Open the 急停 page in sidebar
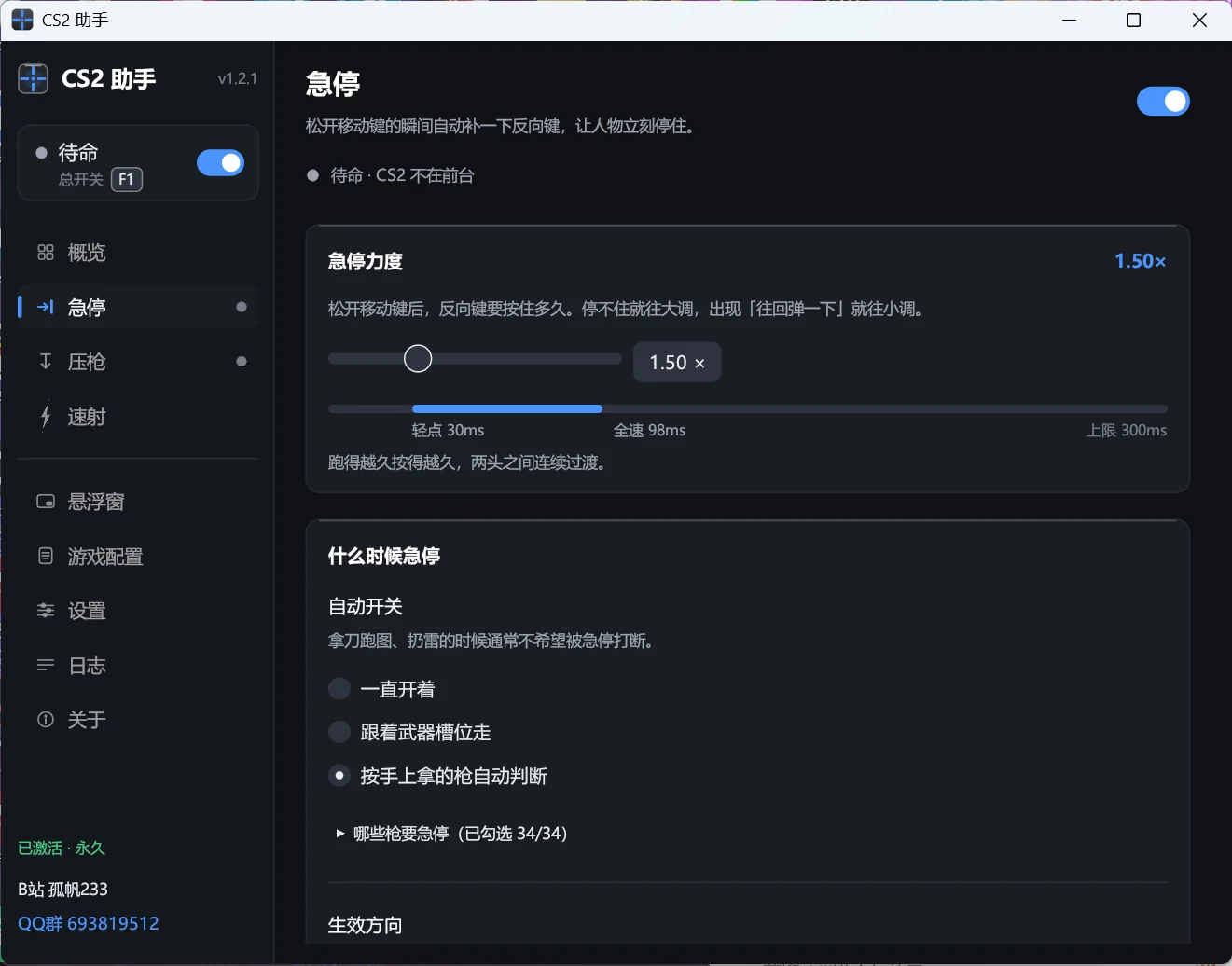The image size is (1232, 966). 138,307
